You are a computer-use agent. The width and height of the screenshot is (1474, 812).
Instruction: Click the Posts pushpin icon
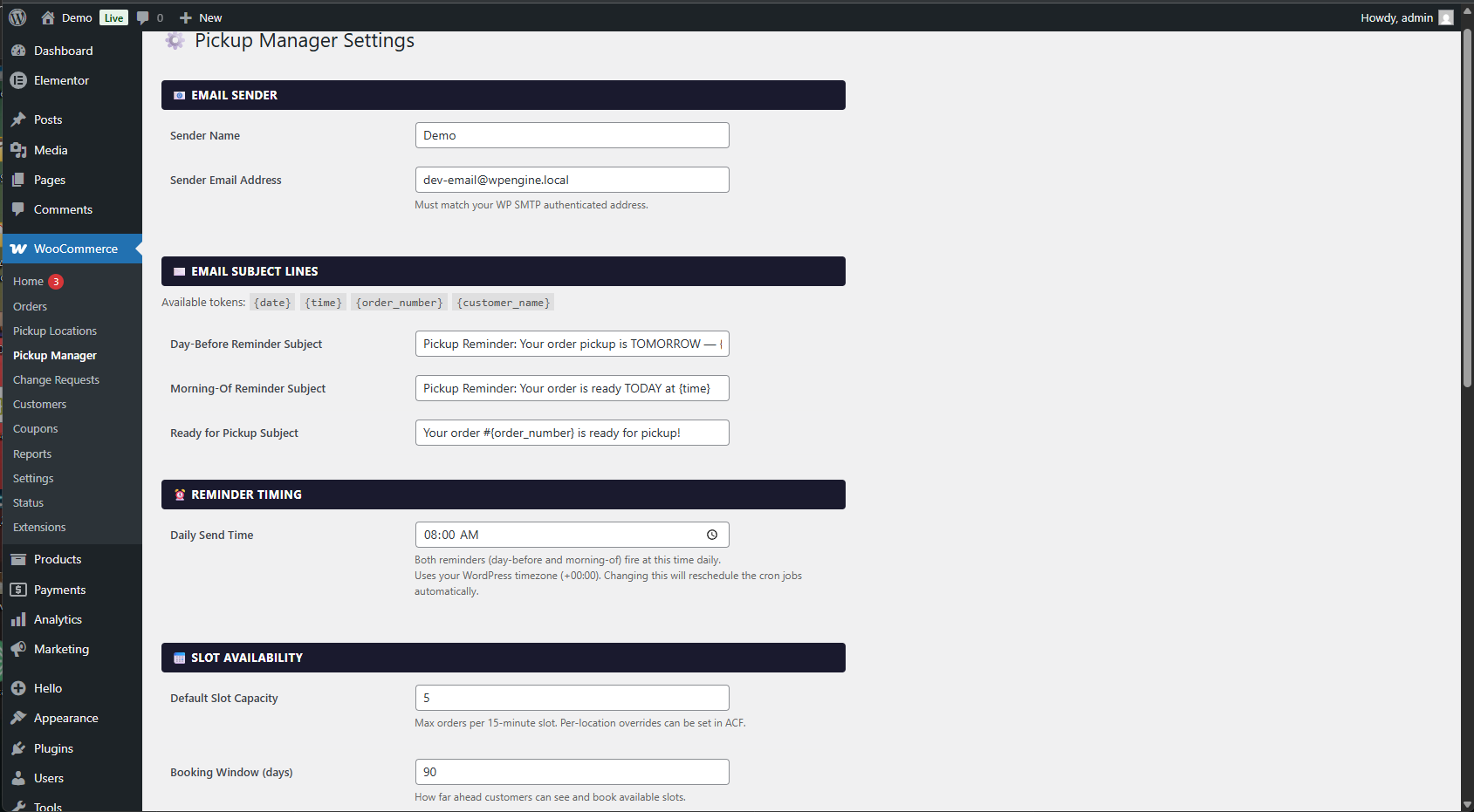(x=18, y=119)
